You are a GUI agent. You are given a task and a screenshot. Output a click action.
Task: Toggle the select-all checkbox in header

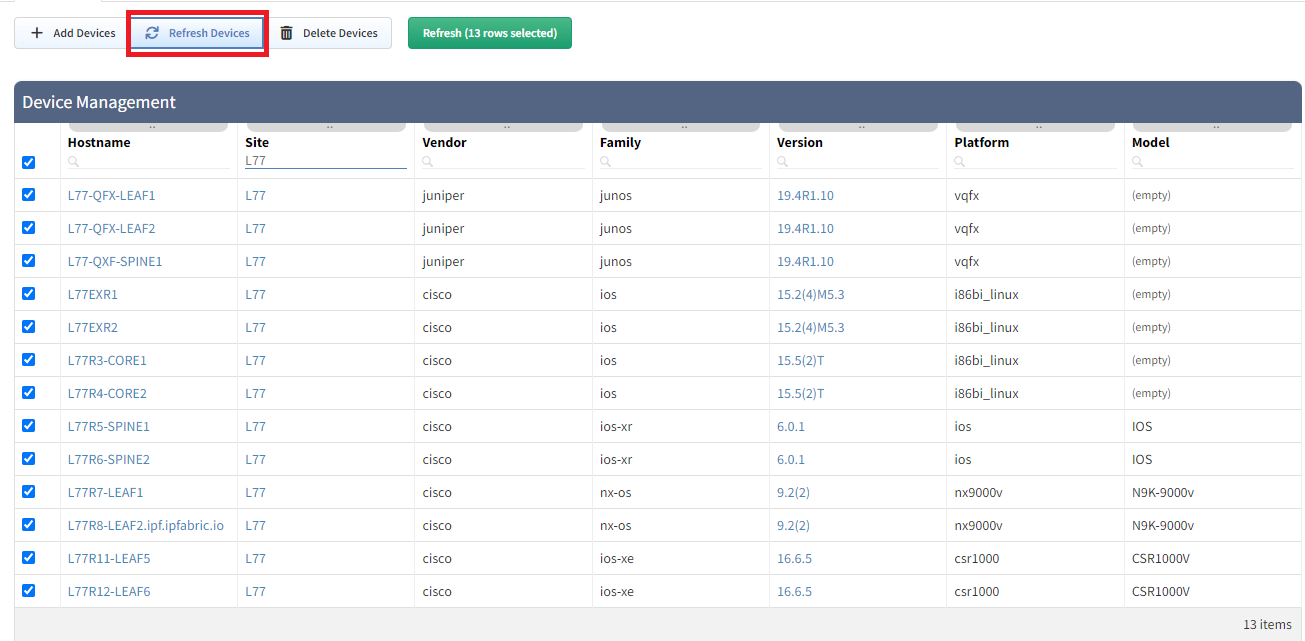tap(28, 162)
